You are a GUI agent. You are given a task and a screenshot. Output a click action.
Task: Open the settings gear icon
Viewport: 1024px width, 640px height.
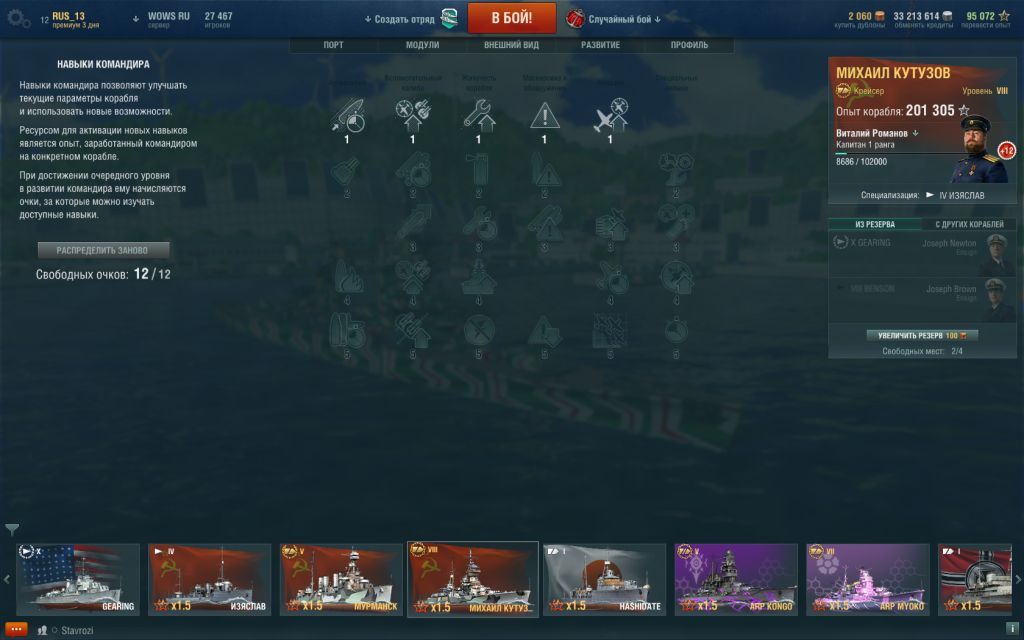(x=18, y=19)
